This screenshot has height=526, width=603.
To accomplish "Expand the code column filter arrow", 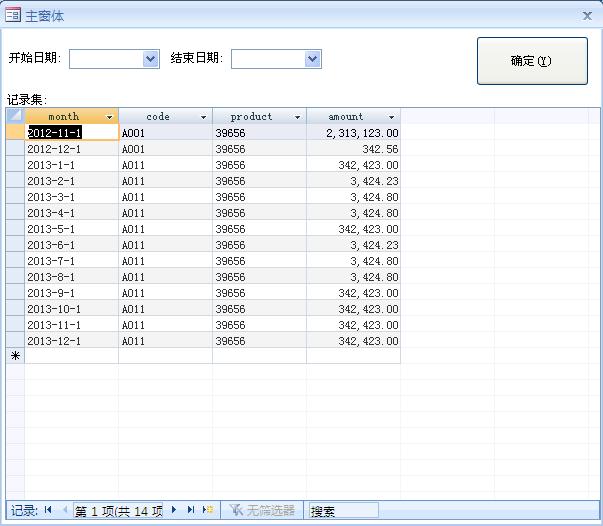I will click(x=204, y=117).
